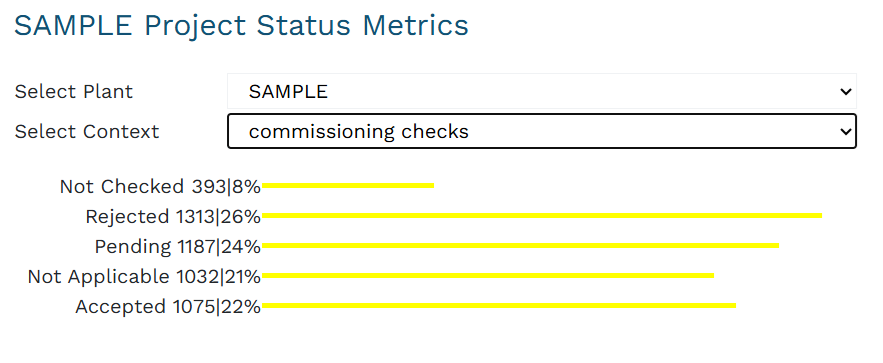
Task: Click the Select Context field label
Action: coord(87,132)
